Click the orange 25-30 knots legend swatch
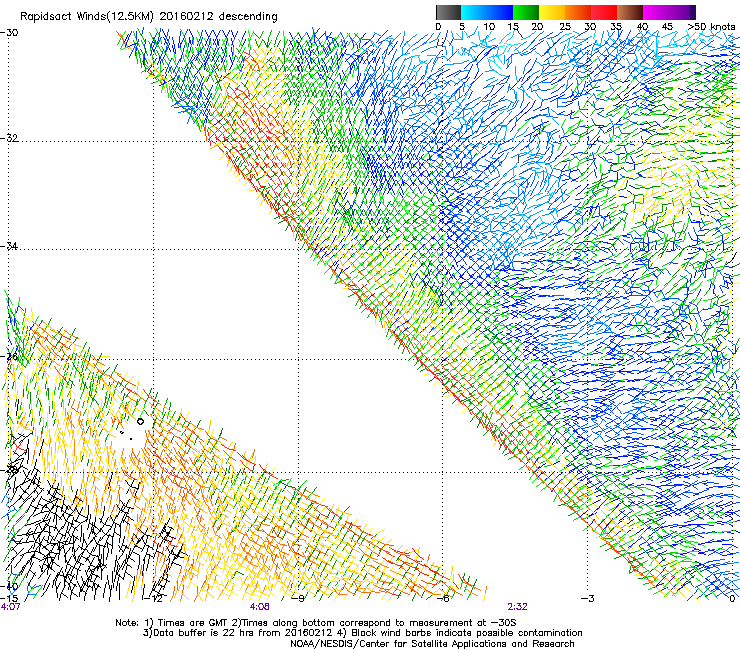The height and width of the screenshot is (650, 740). click(x=578, y=12)
